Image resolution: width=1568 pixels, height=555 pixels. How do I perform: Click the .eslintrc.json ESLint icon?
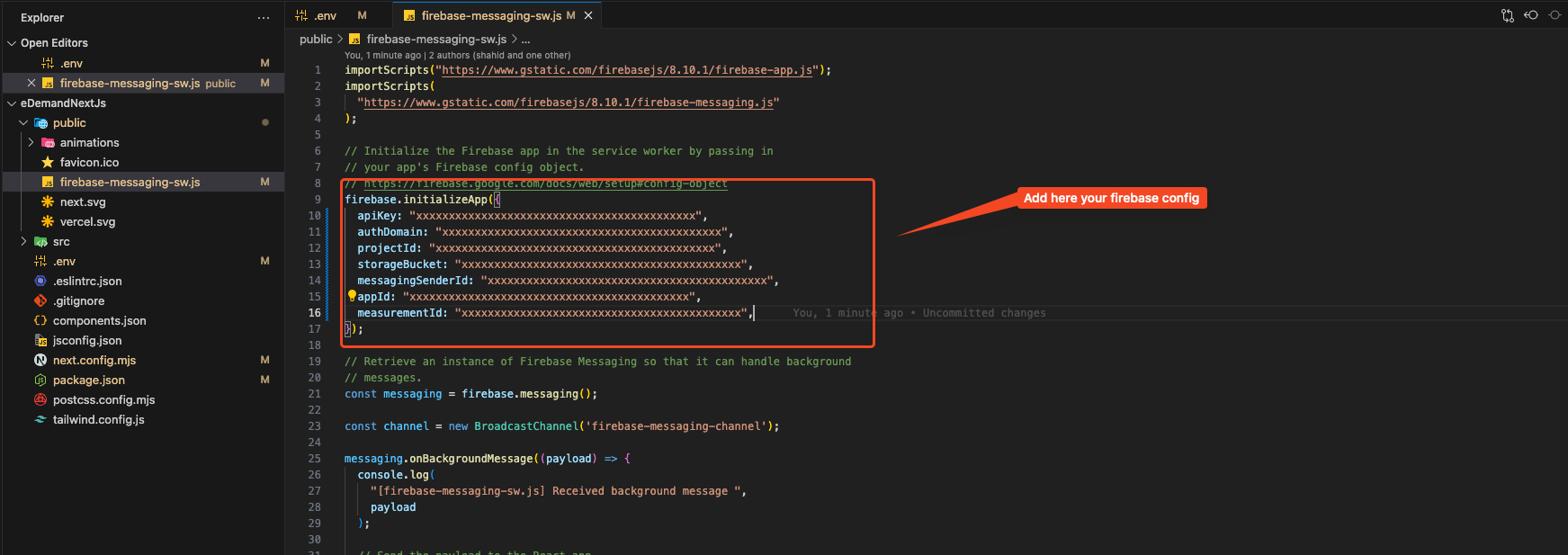pos(40,281)
